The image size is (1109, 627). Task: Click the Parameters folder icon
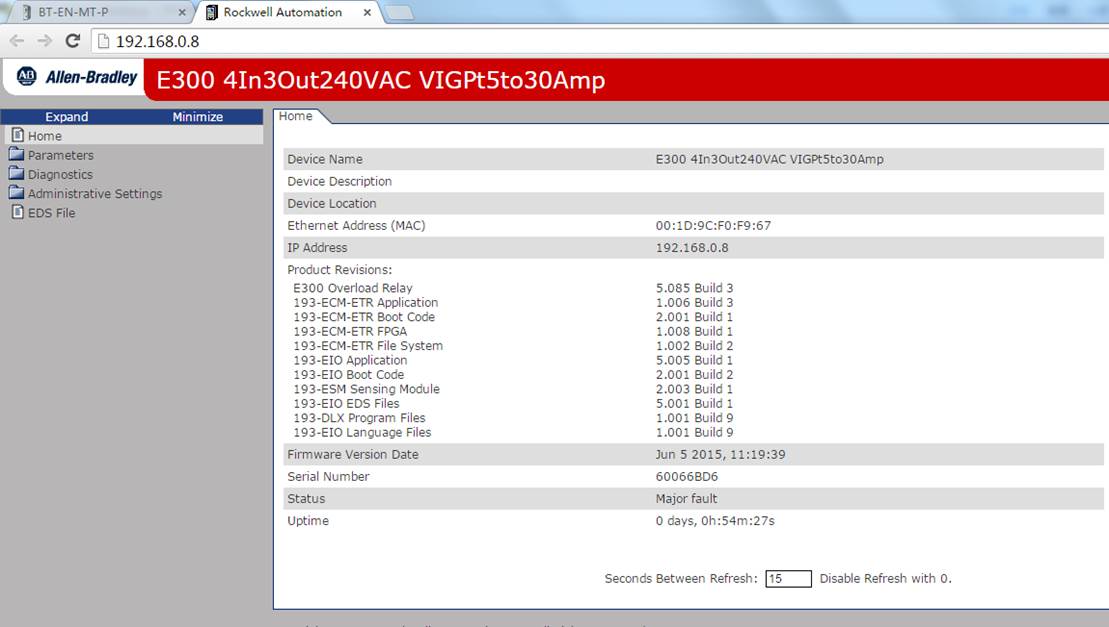16,154
